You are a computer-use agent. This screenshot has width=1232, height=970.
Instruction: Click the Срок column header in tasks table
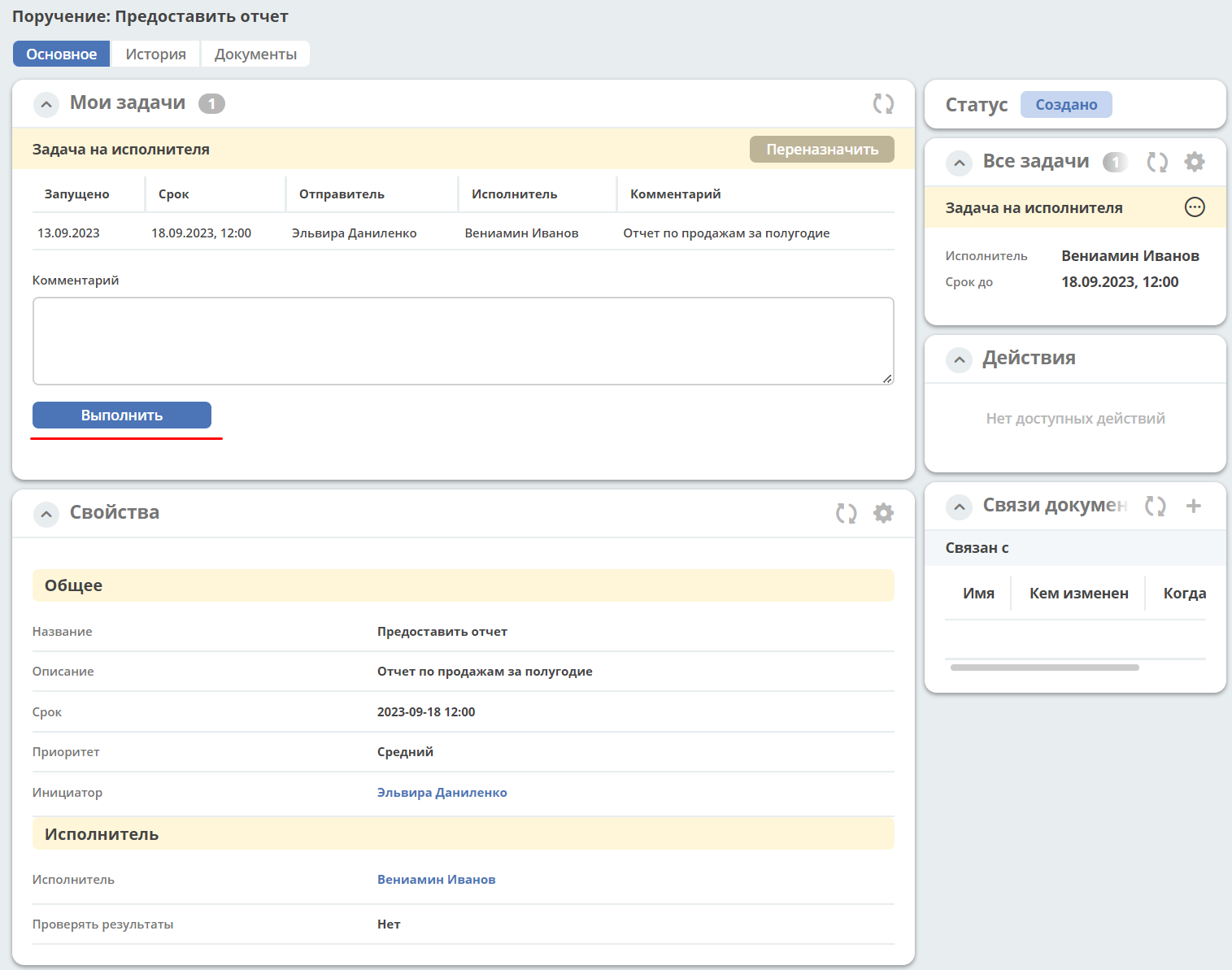click(x=173, y=194)
